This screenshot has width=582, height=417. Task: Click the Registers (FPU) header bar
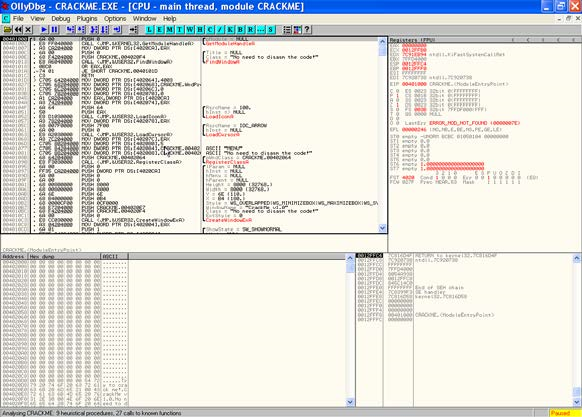(485, 39)
